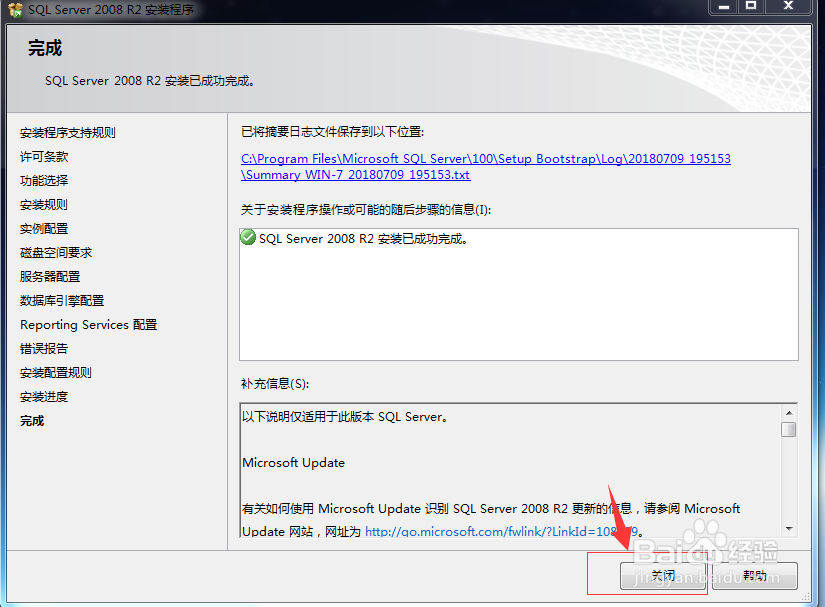Click the Microsoft Update heading text

pos(294,463)
